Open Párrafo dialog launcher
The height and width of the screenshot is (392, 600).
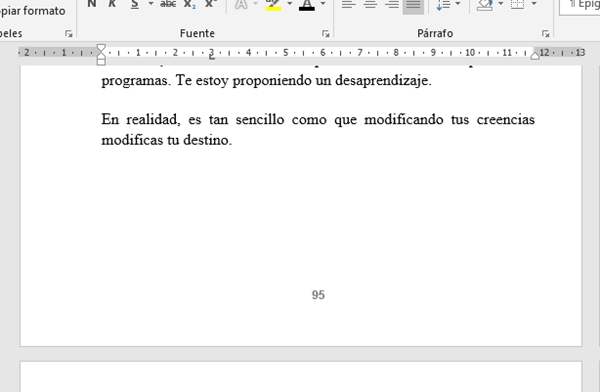click(x=546, y=34)
